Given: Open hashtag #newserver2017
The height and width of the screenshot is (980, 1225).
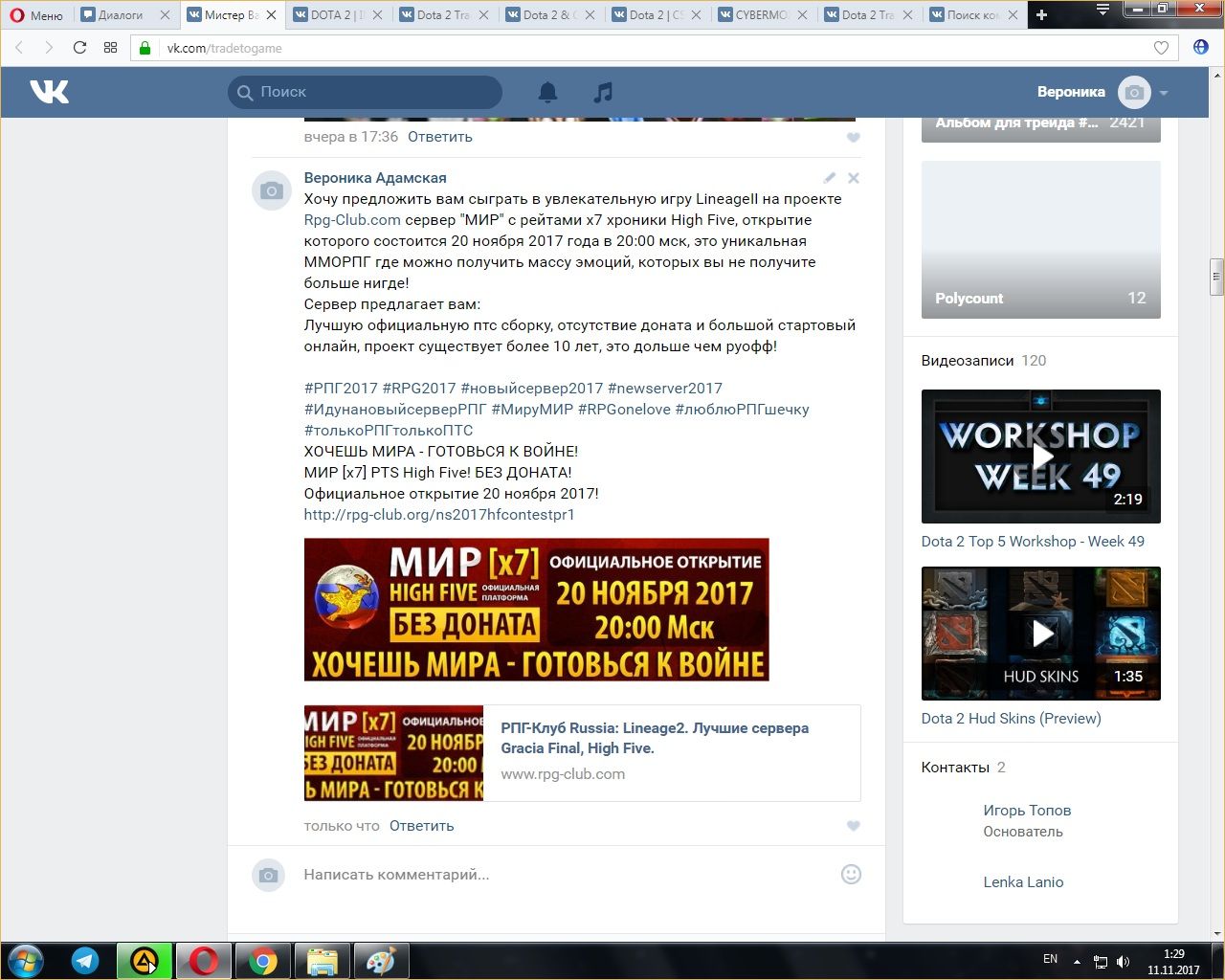Looking at the screenshot, I should pyautogui.click(x=665, y=389).
